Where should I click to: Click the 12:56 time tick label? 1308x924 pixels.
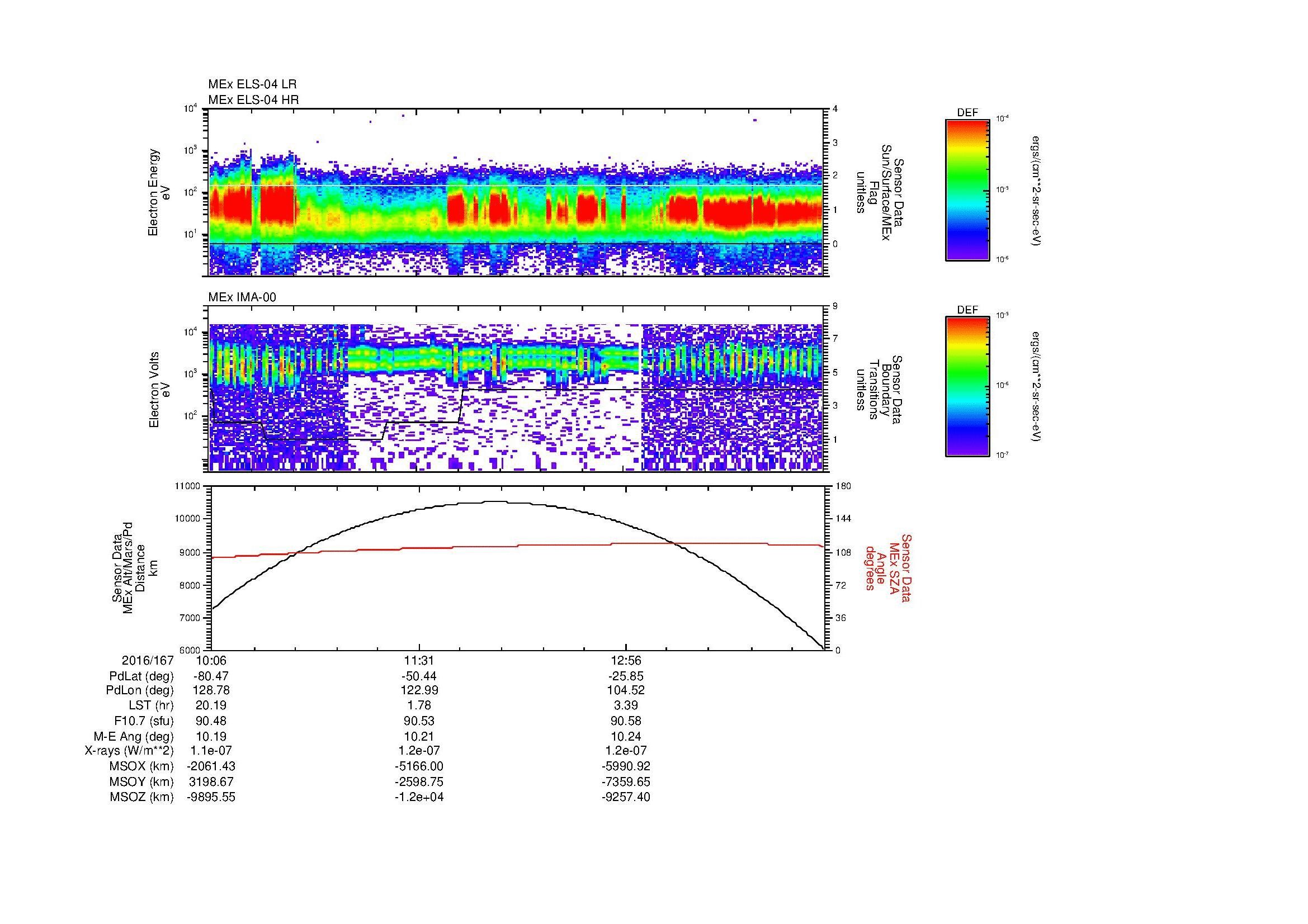coord(626,660)
